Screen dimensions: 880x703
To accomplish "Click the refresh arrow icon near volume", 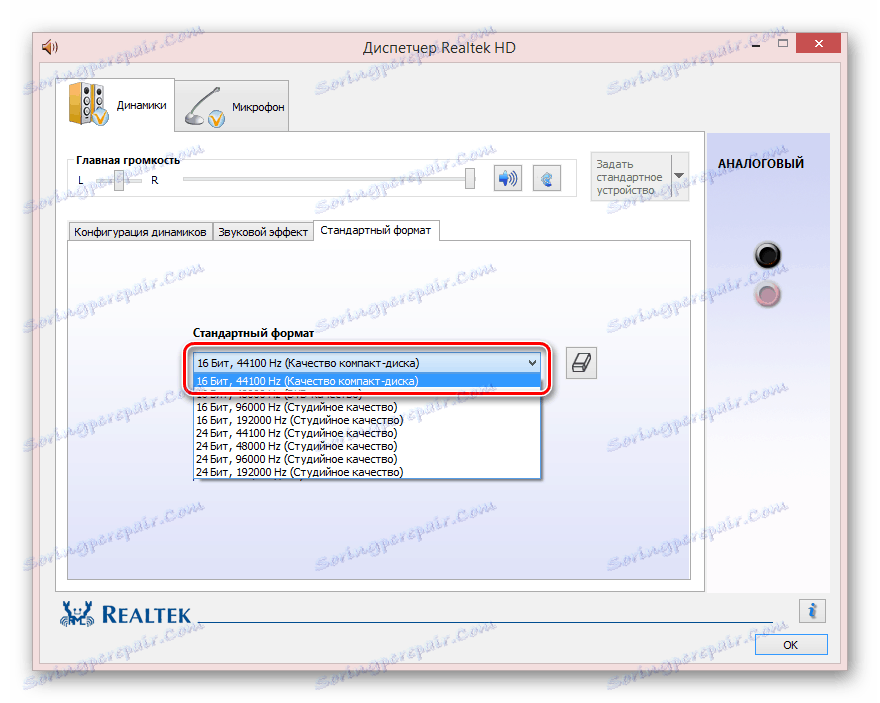I will [546, 179].
